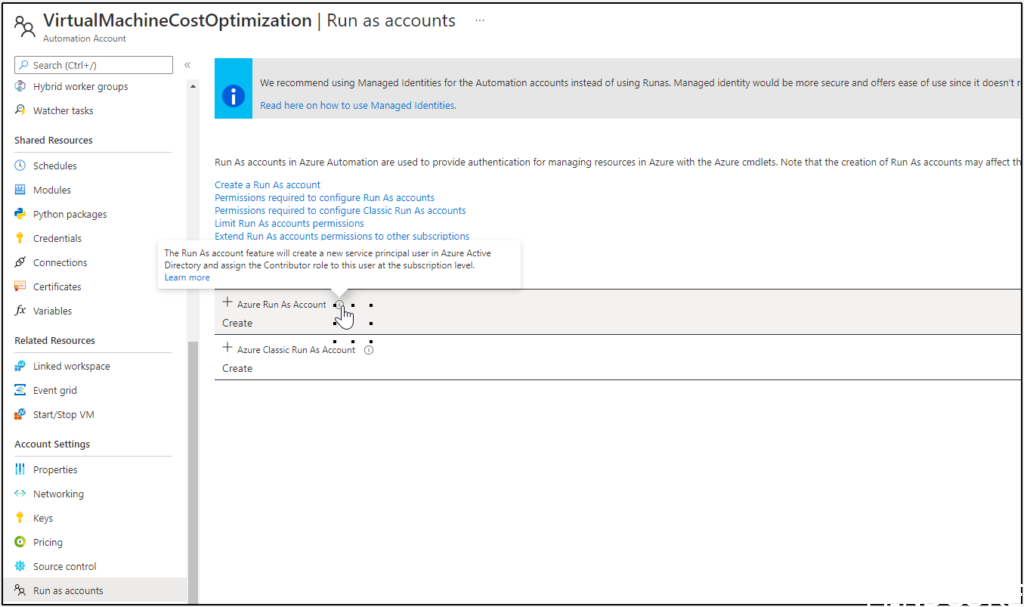Select Run as accounts in the sidebar
1024x607 pixels.
[68, 591]
